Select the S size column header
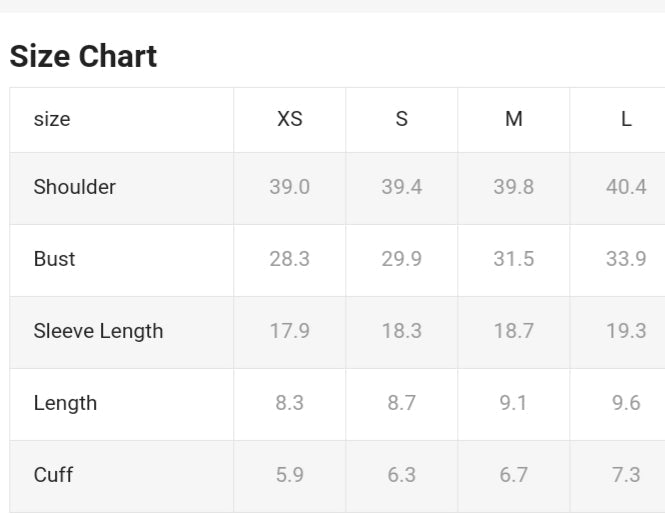The width and height of the screenshot is (665, 526). point(402,119)
